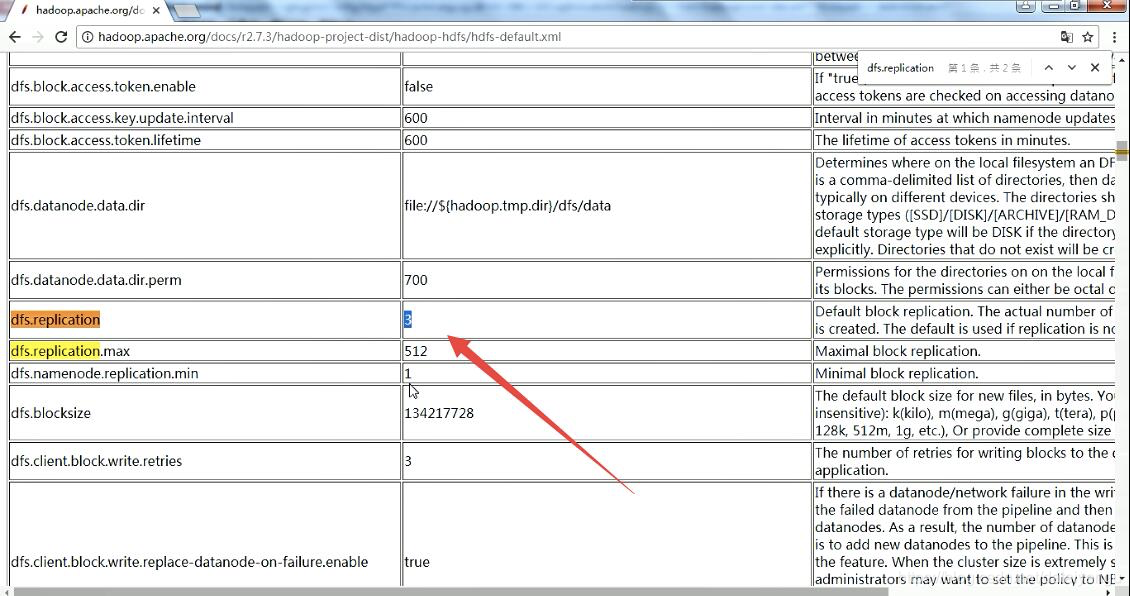Screen dimensions: 1130x596
Task: Close the find bar
Action: pyautogui.click(x=1095, y=68)
